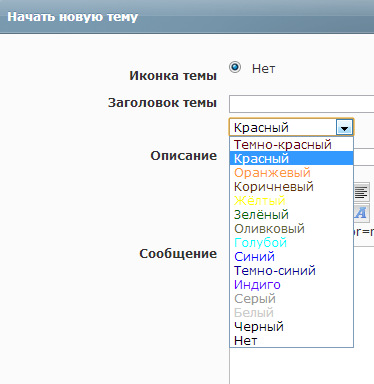Pick the "Серый" color option

(x=291, y=298)
